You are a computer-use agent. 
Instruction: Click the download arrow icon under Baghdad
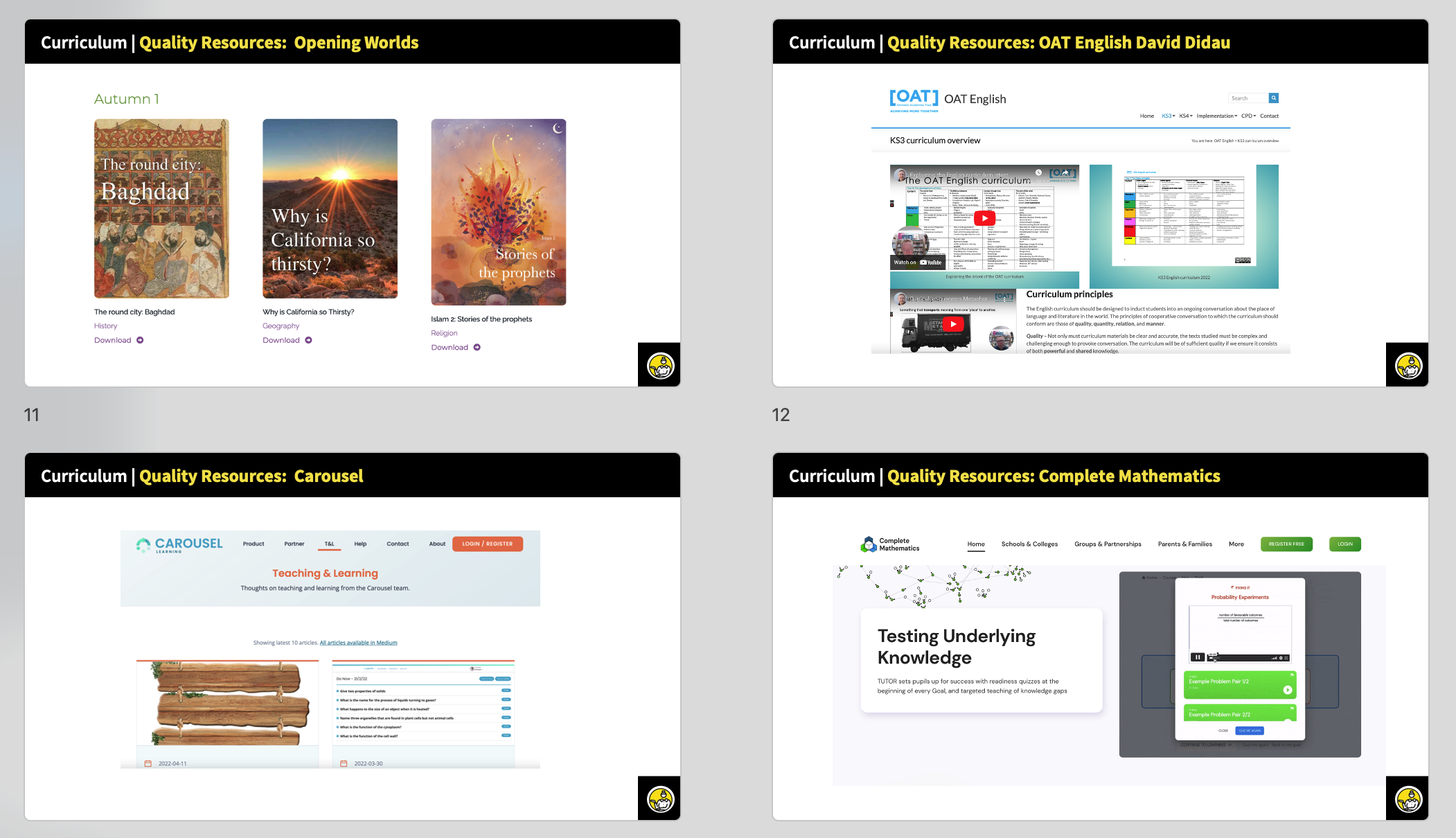140,340
